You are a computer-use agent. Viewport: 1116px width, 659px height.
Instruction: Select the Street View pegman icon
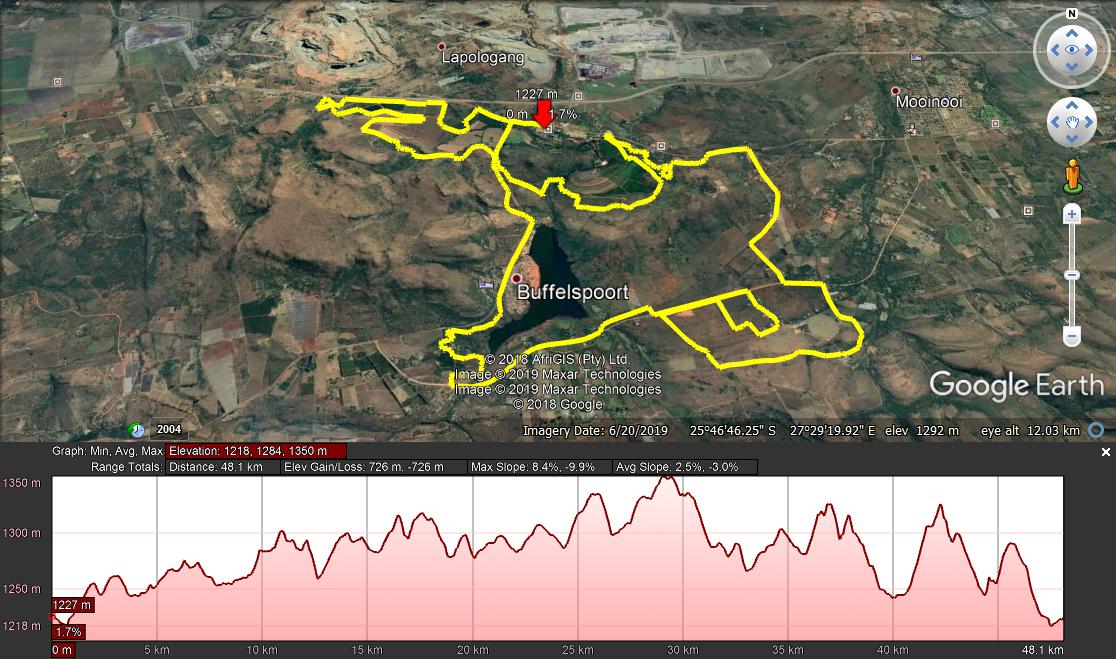point(1072,176)
